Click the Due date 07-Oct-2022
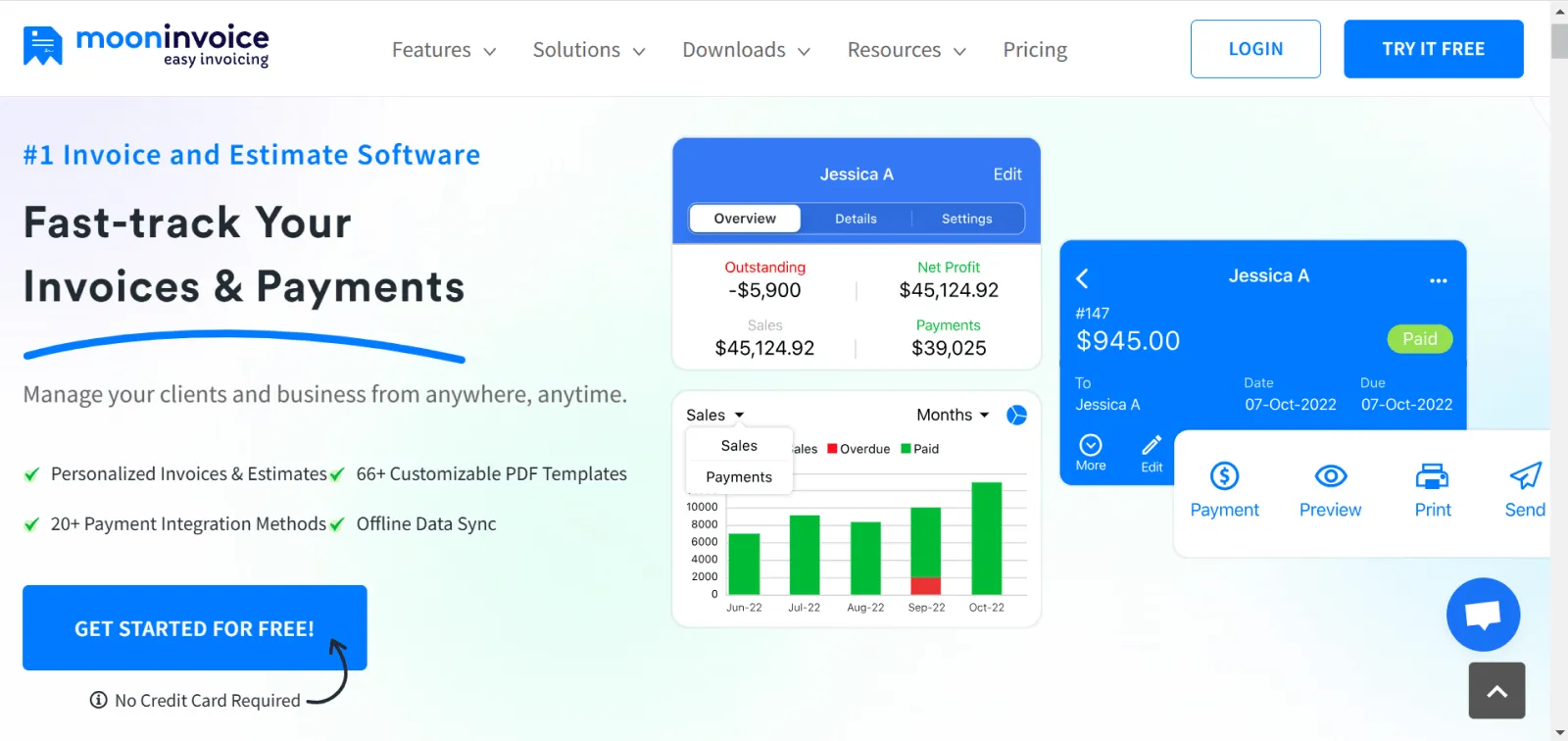Screen dimensions: 1568x741 point(1406,404)
